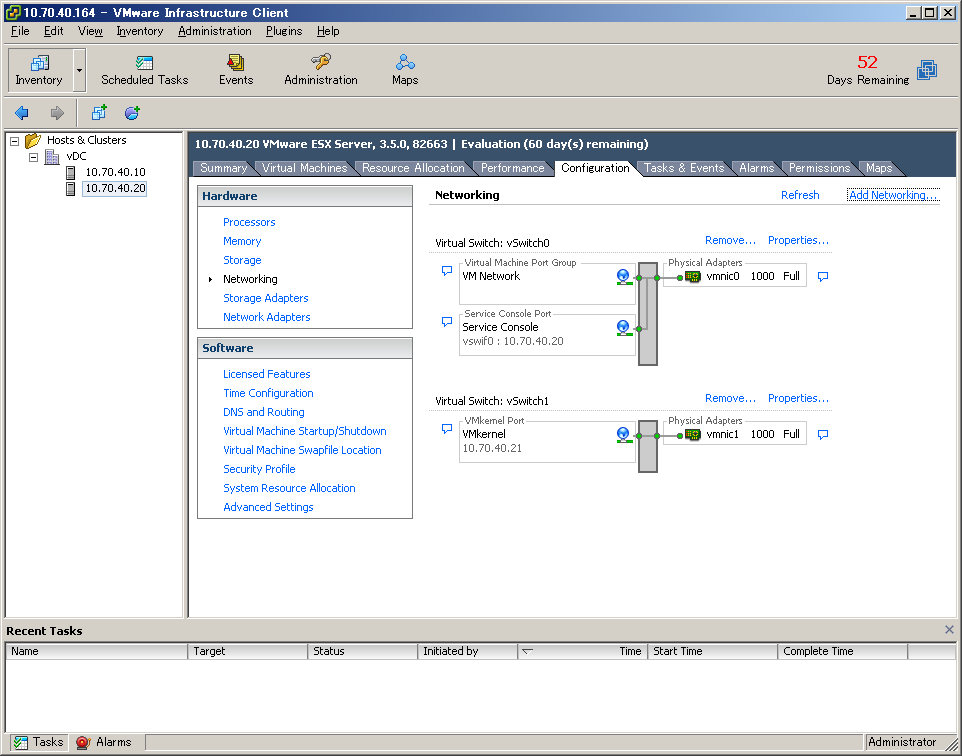Open the Inventory toolbar button
The image size is (962, 756).
pyautogui.click(x=39, y=70)
